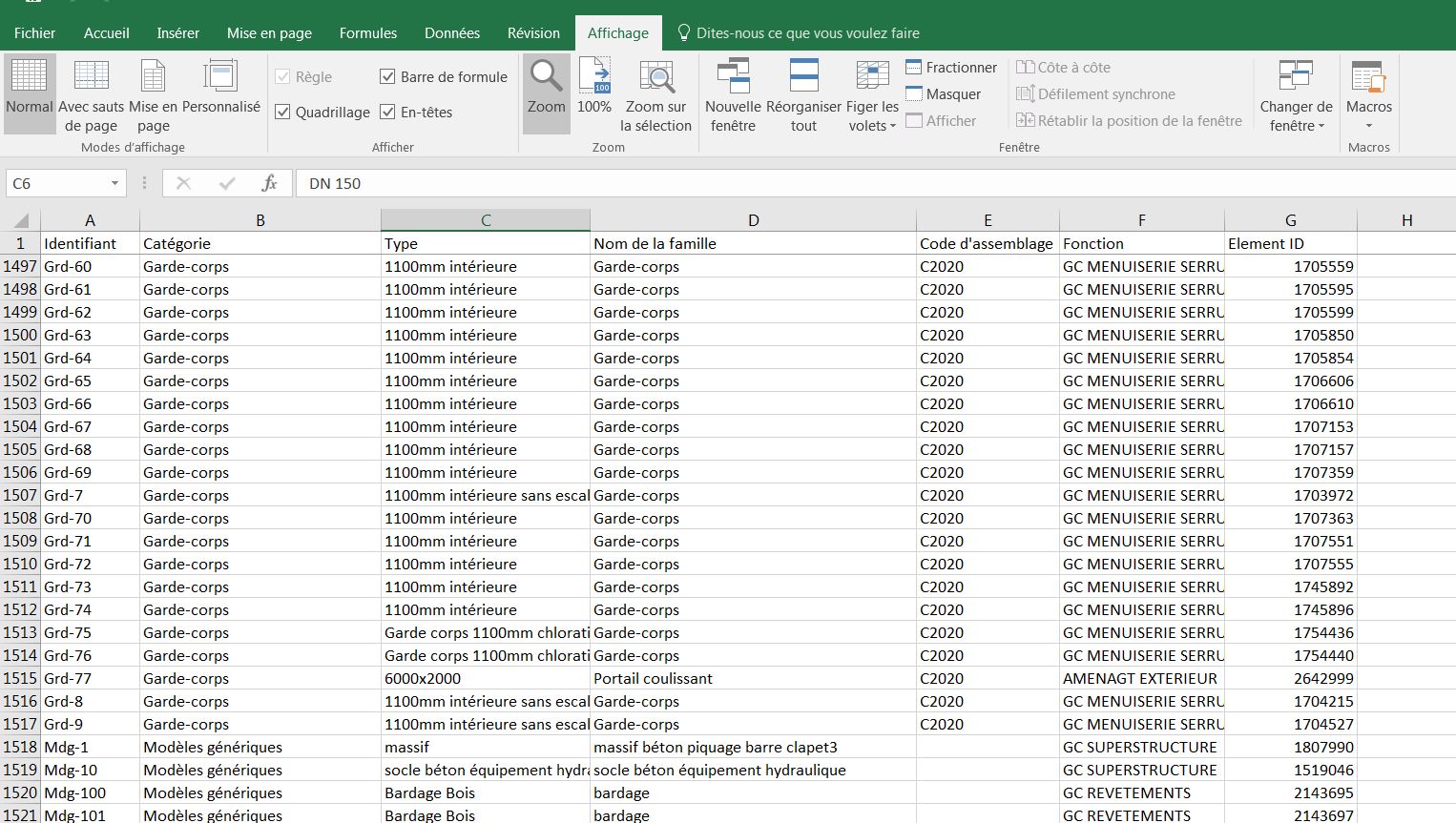Click the insert function fx icon
The height and width of the screenshot is (823, 1456).
269,183
